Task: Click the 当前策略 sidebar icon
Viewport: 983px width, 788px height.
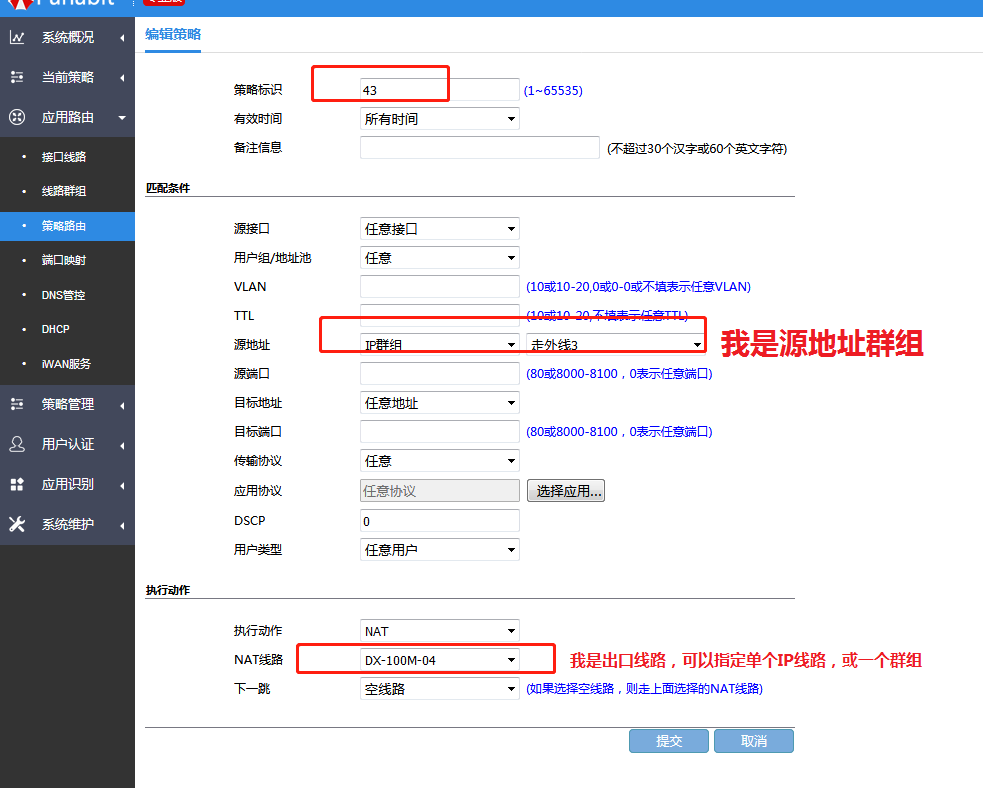Action: [17, 77]
